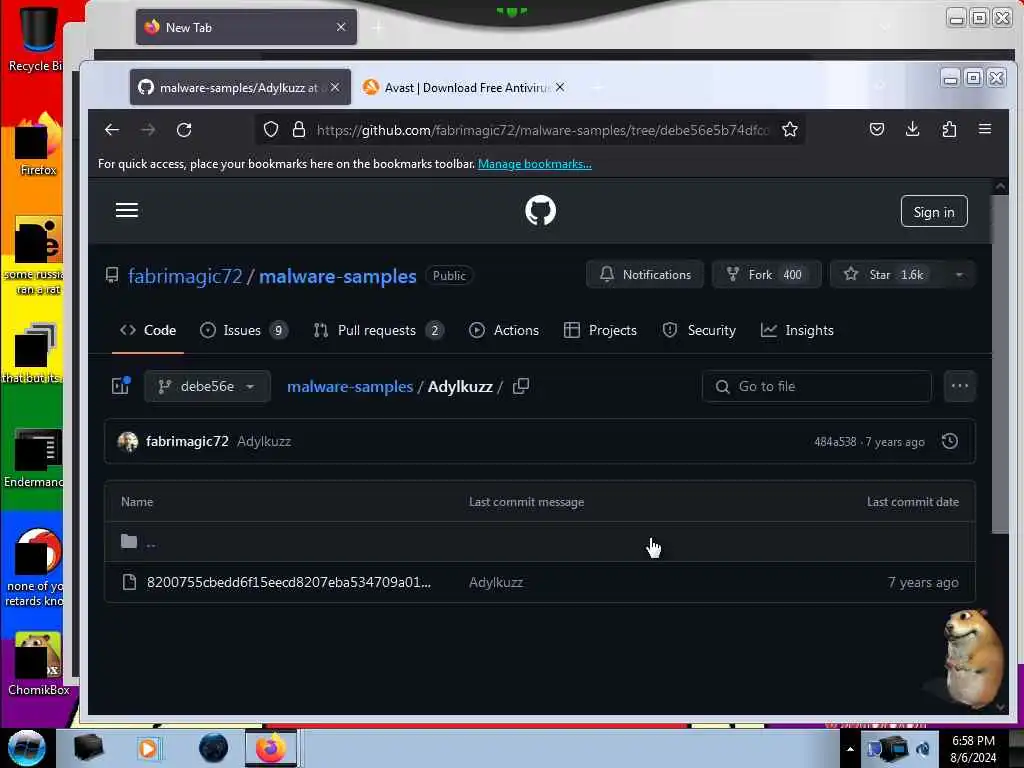Click the page vertical scrollbar thumb

pos(1000,364)
